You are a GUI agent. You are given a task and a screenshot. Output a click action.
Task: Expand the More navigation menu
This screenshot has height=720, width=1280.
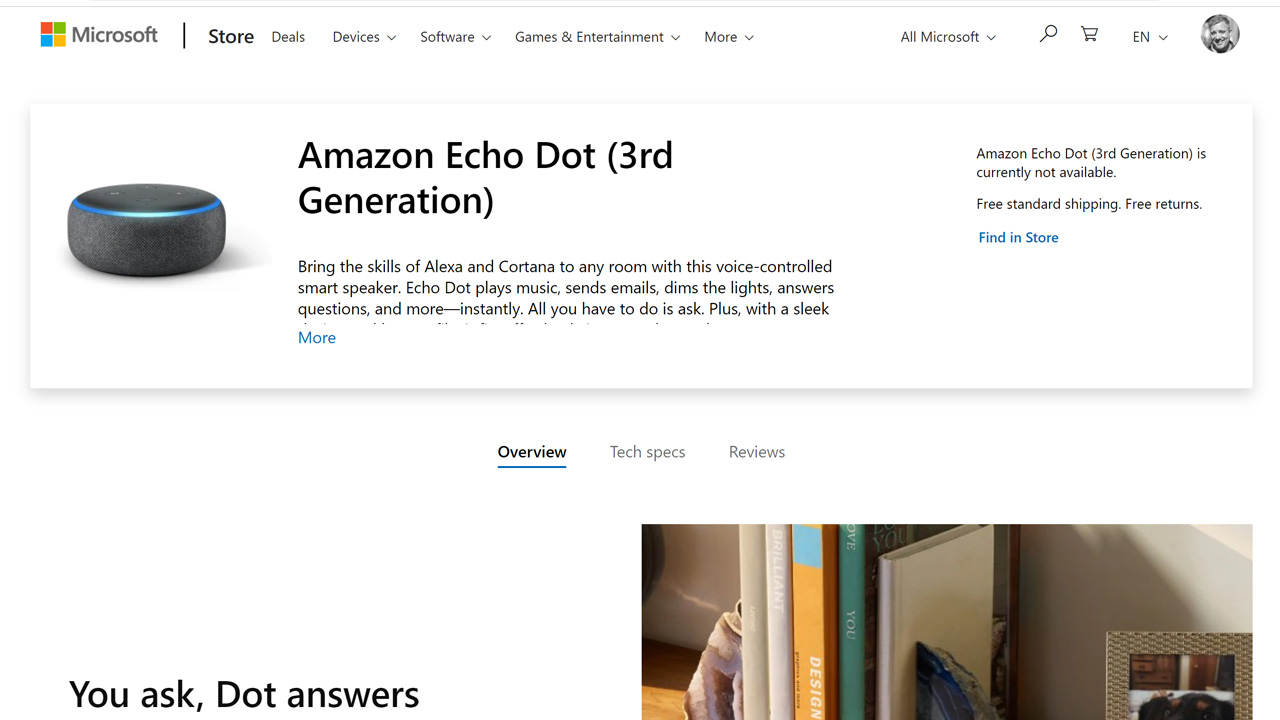[728, 37]
